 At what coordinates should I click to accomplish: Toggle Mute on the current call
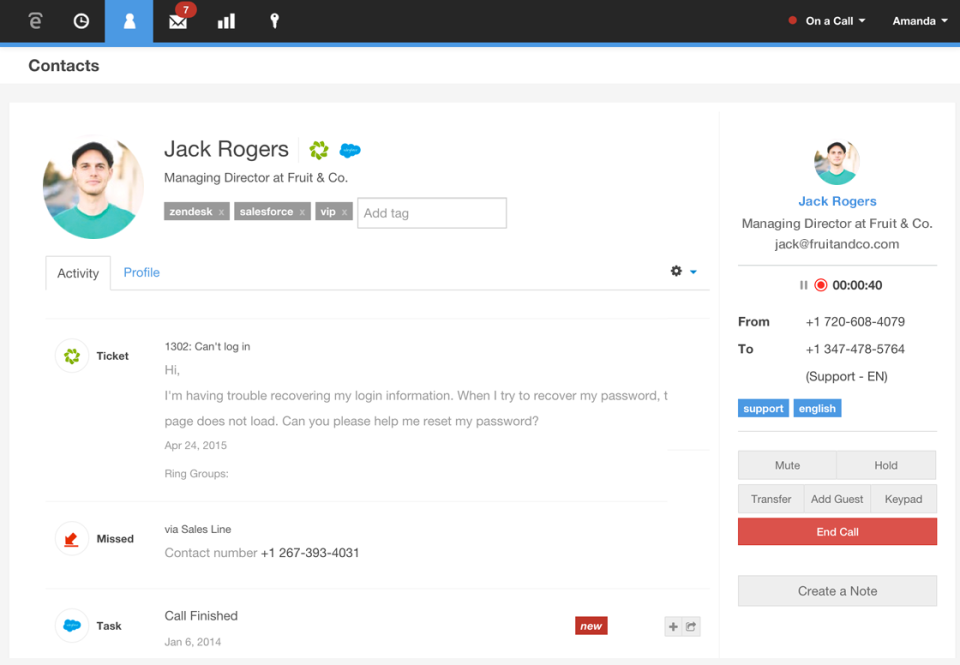[x=787, y=465]
